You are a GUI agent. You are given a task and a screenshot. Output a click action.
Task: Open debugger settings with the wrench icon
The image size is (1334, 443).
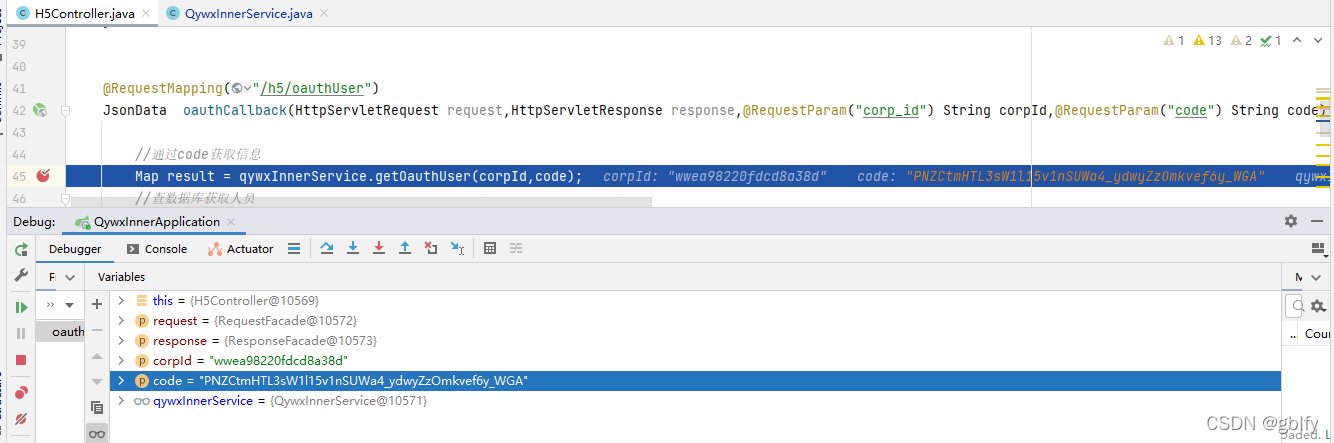[x=21, y=275]
